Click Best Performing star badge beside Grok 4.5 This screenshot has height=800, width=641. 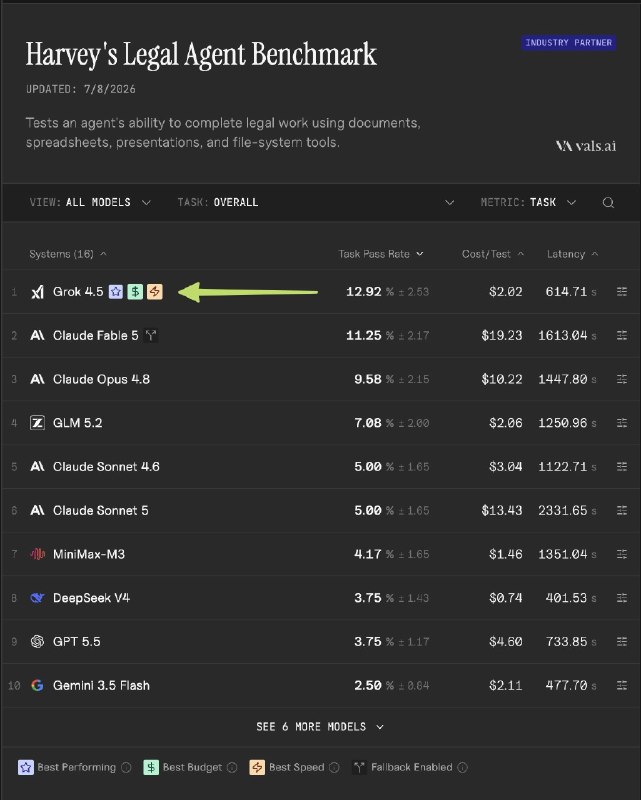coord(116,292)
